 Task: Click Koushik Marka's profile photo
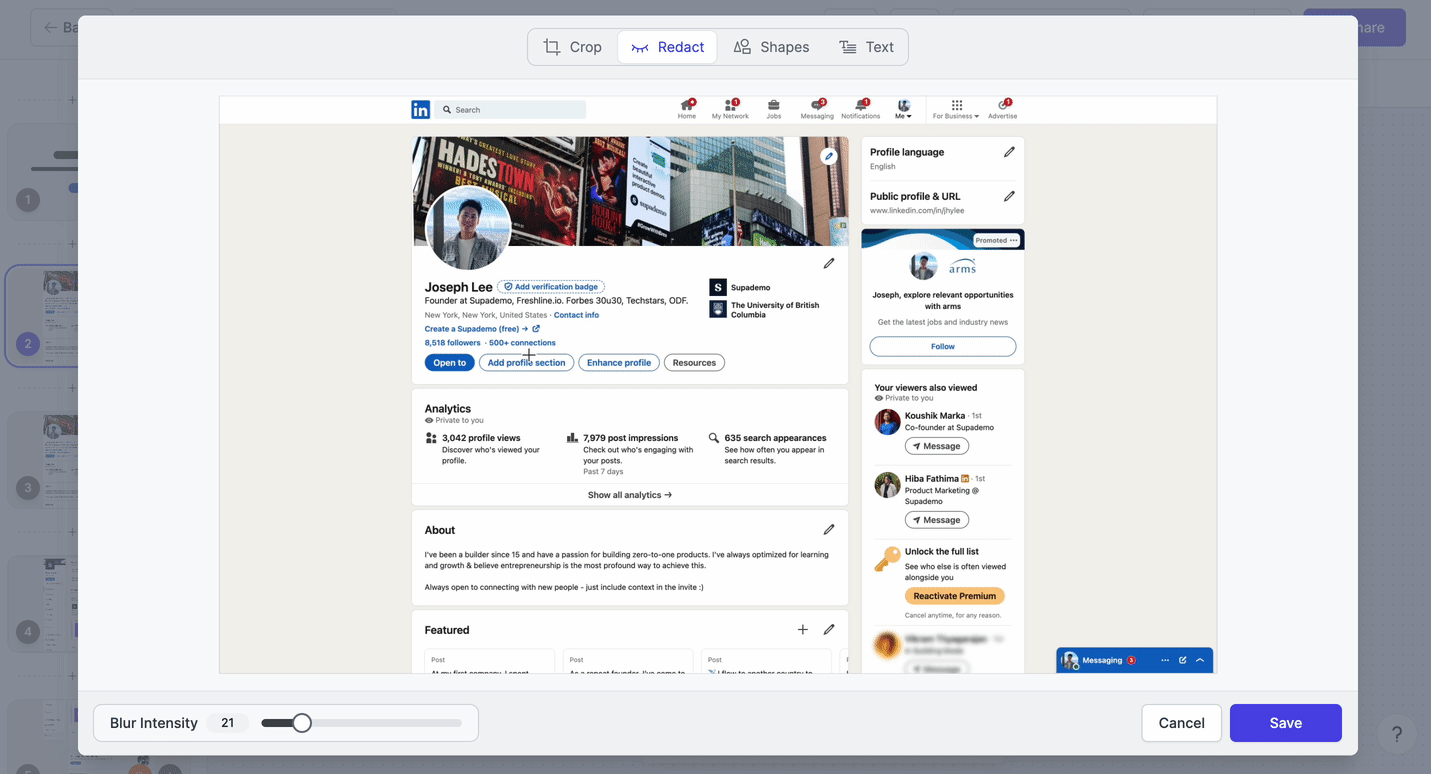[887, 422]
